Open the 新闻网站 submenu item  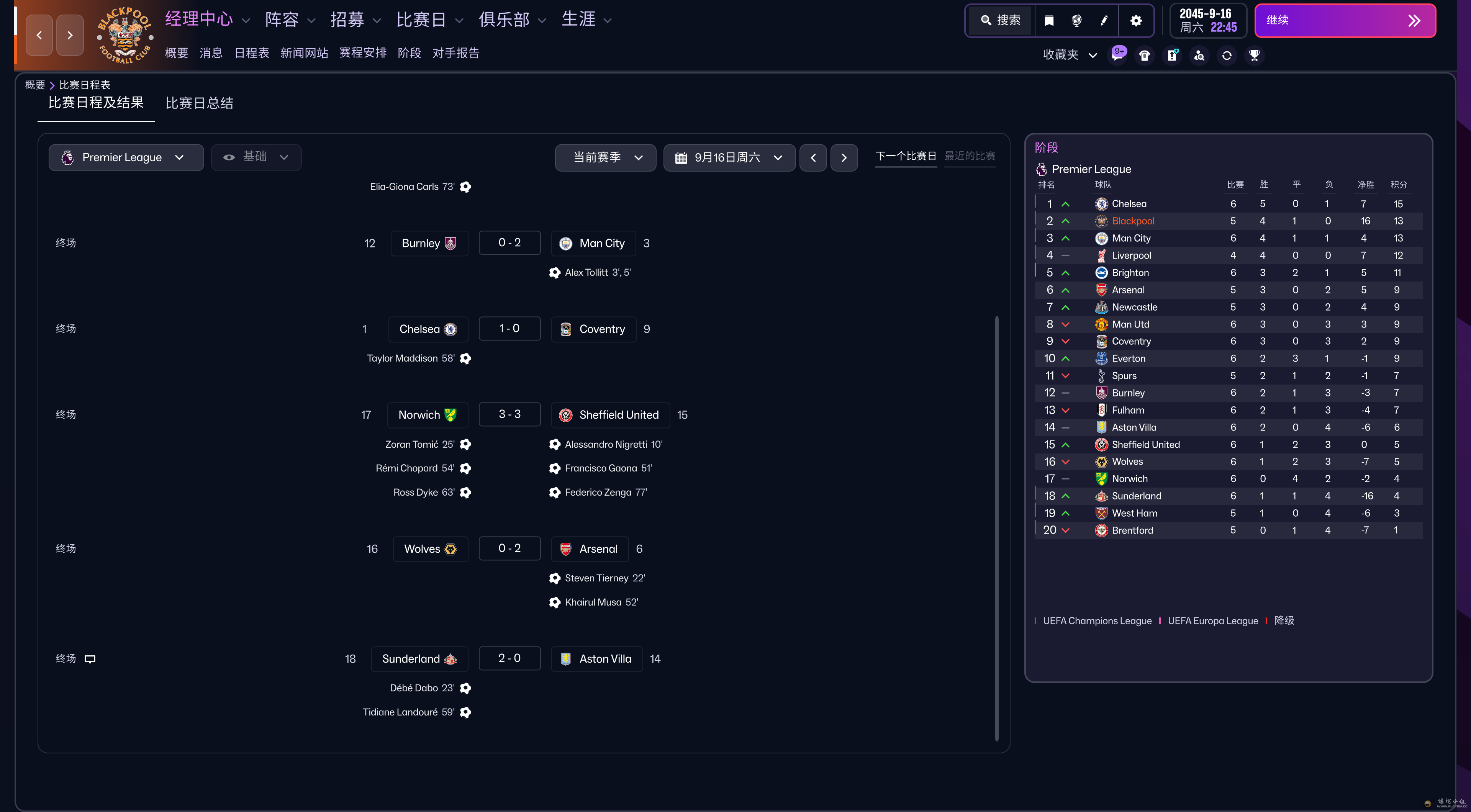[x=304, y=53]
